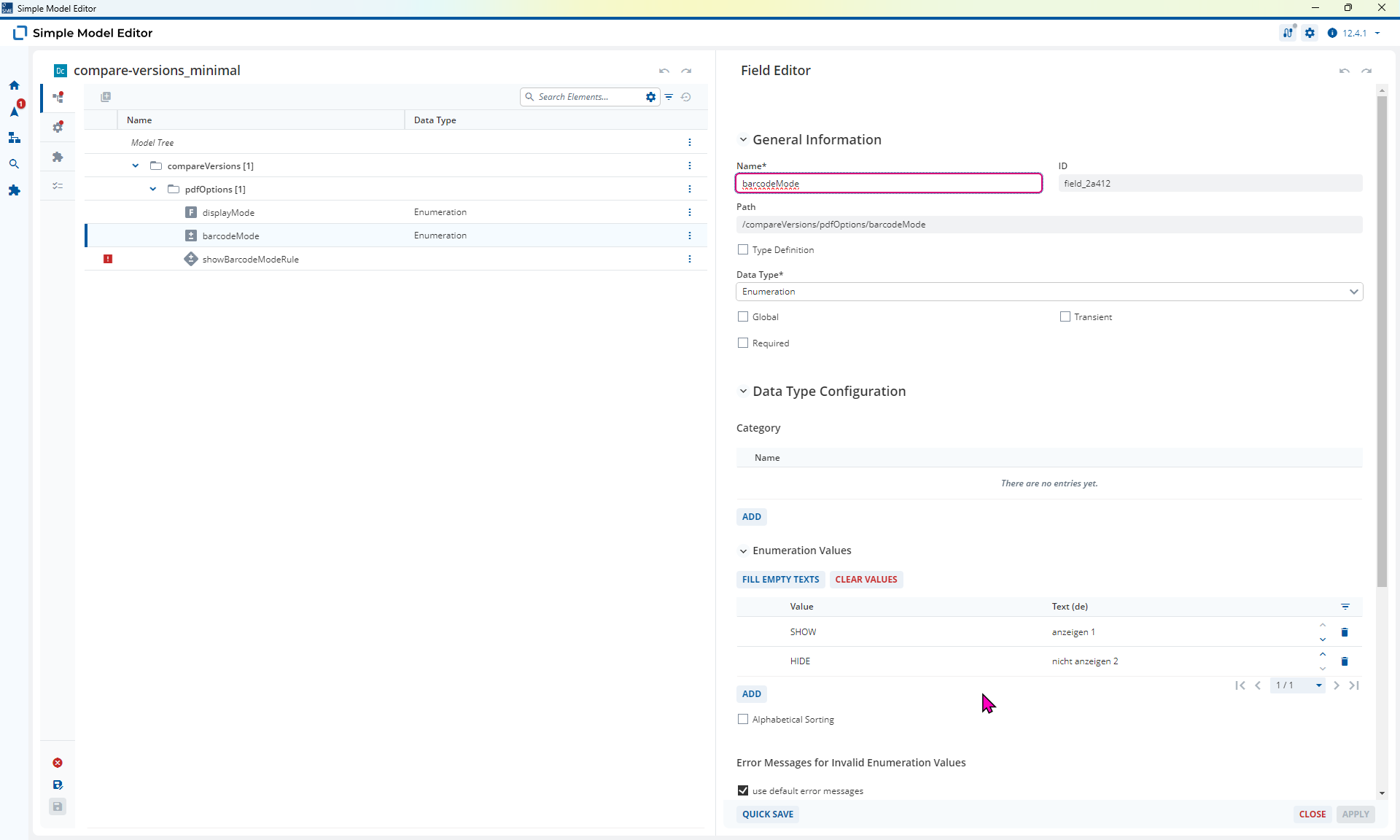Select the showBarcodeModeRule rule in tree
1400x840 pixels.
tap(250, 259)
